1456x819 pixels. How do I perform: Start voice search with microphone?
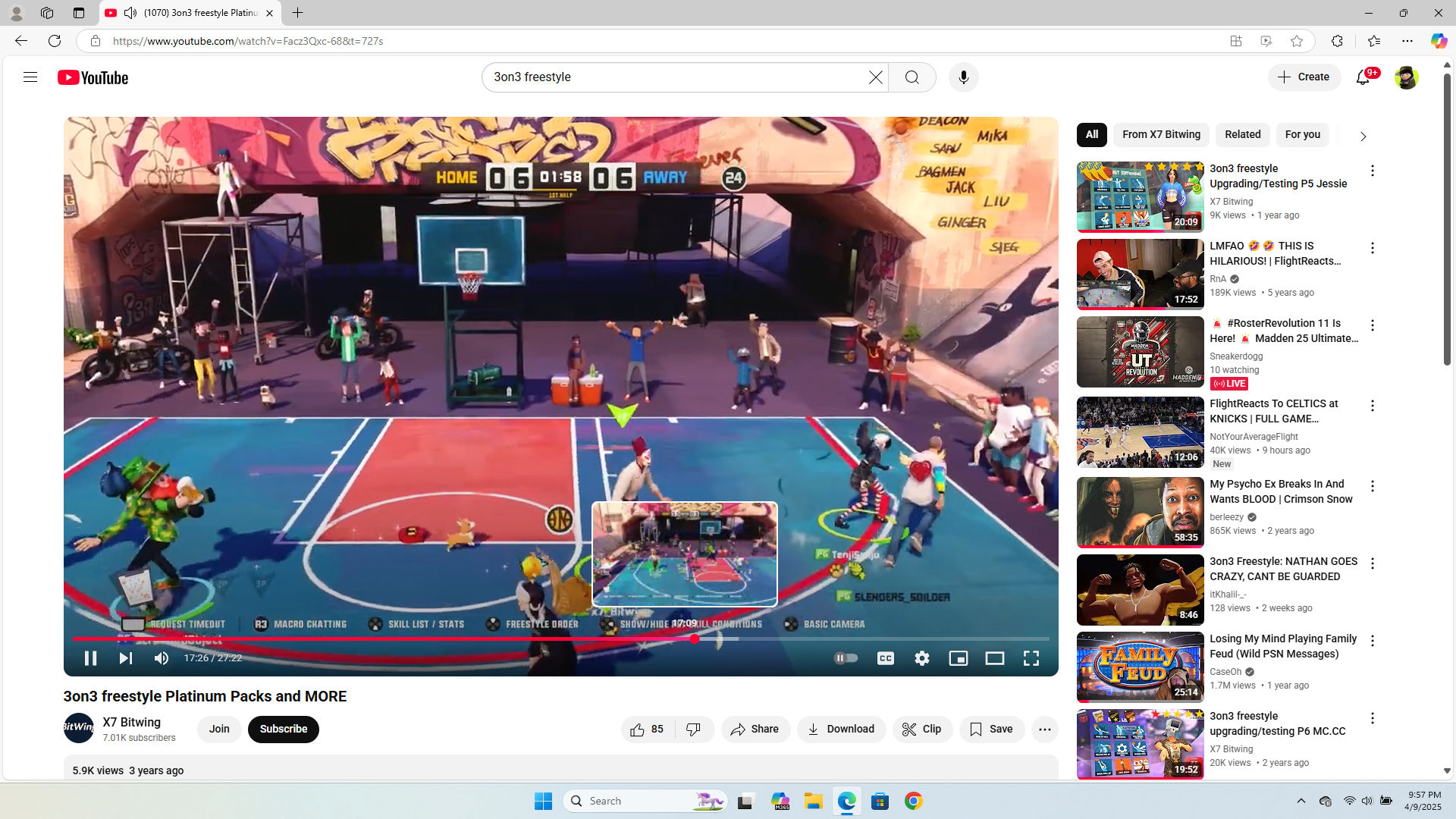pos(963,77)
